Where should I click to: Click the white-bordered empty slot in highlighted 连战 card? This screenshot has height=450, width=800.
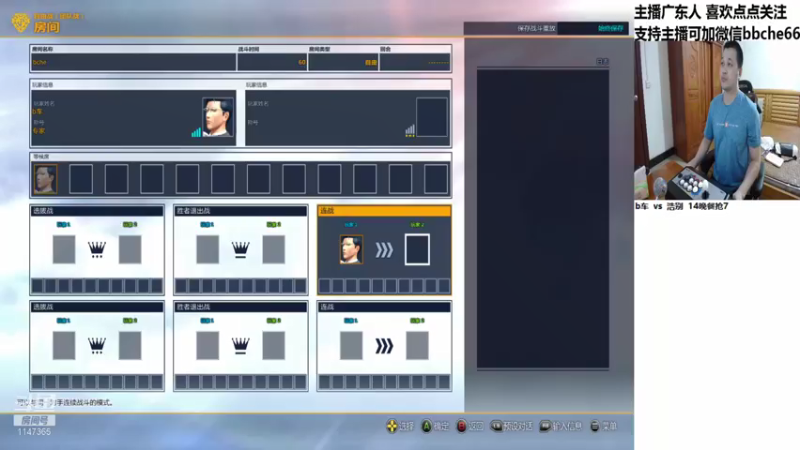[x=417, y=249]
